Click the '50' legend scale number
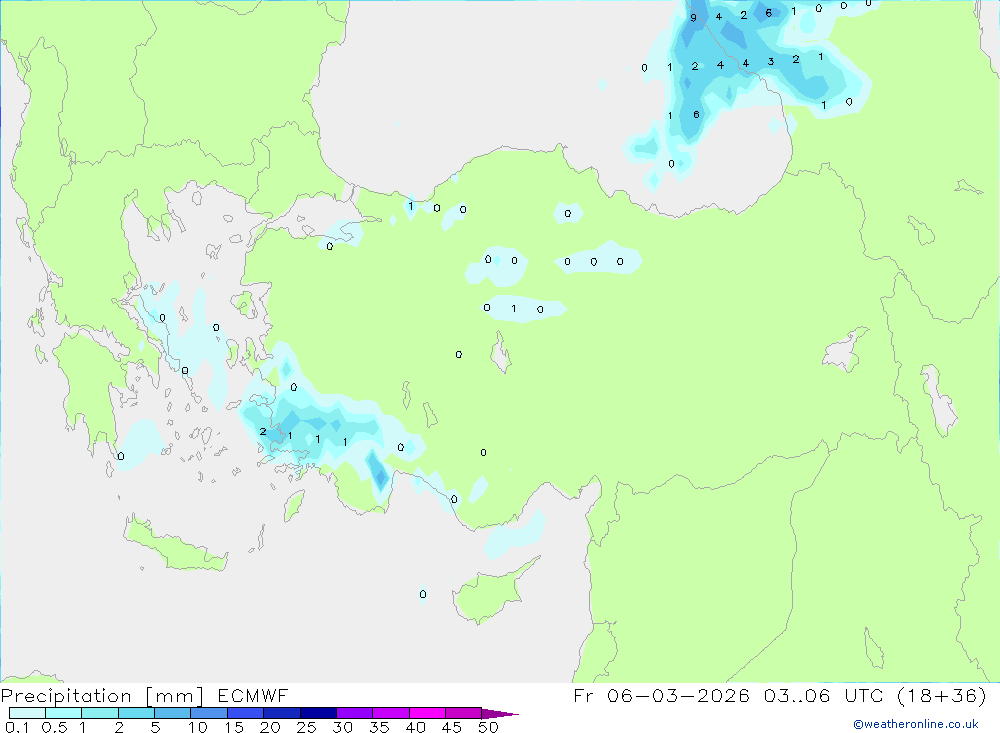The height and width of the screenshot is (733, 1000). (488, 727)
